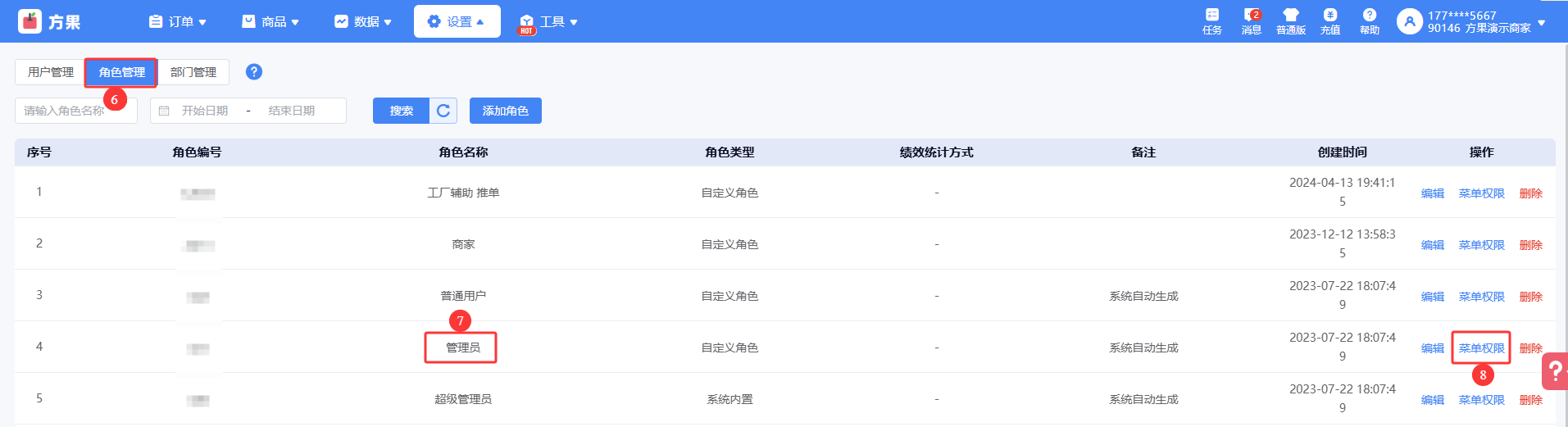Click the refresh icon next to 搜索

443,111
